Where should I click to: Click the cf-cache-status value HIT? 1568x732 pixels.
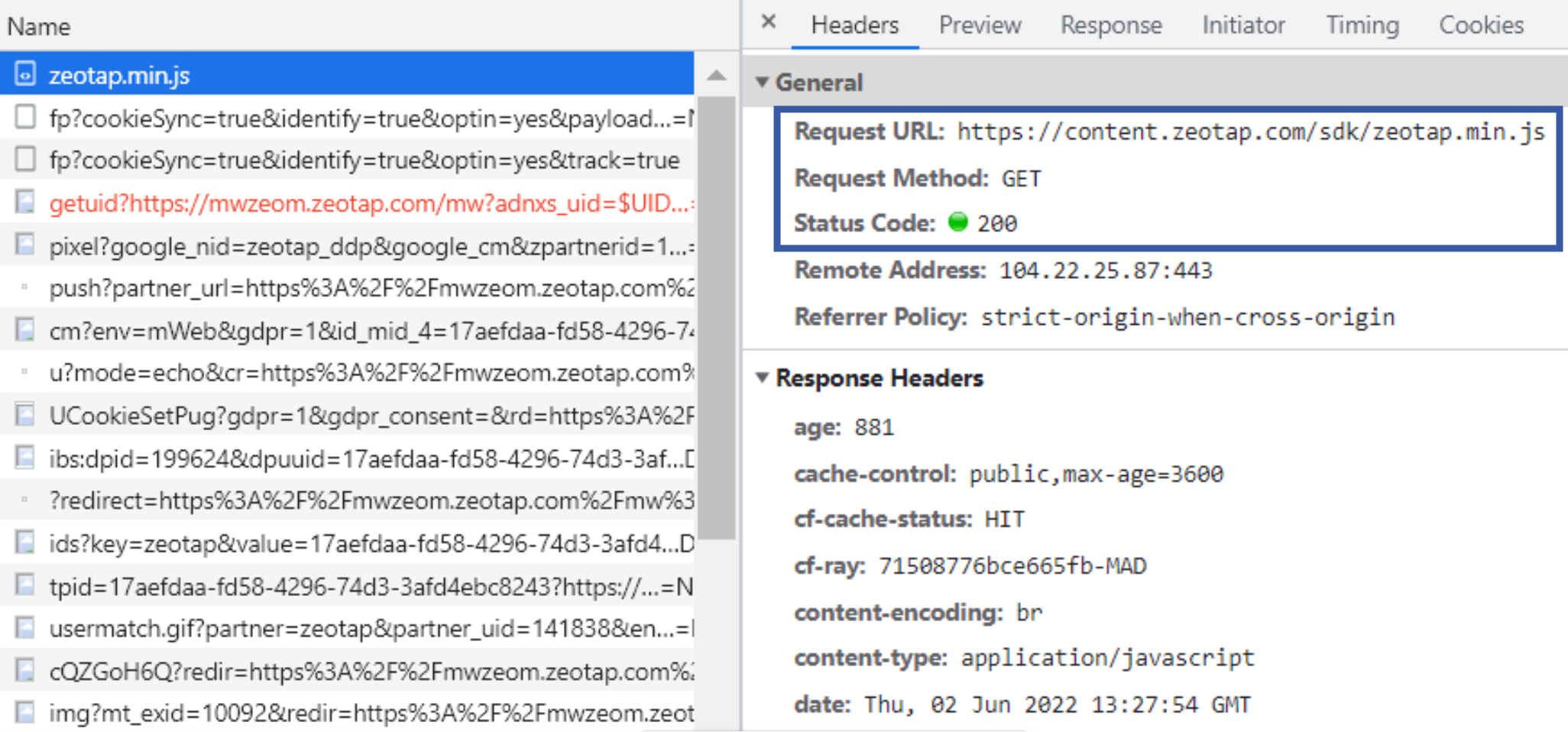1004,519
